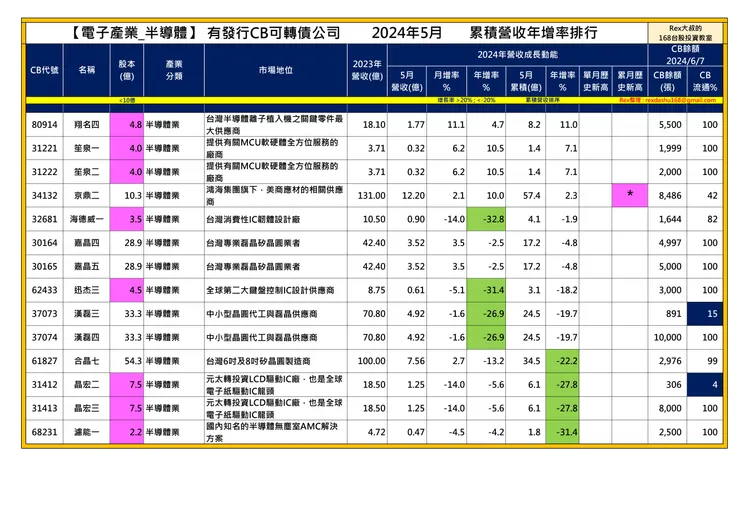Click May revenue cell 7.56
This screenshot has width=740, height=523.
click(x=407, y=361)
